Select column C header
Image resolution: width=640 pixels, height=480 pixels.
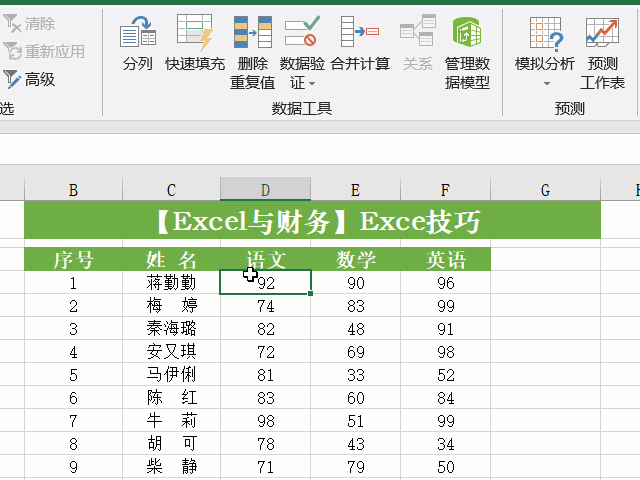tap(171, 190)
